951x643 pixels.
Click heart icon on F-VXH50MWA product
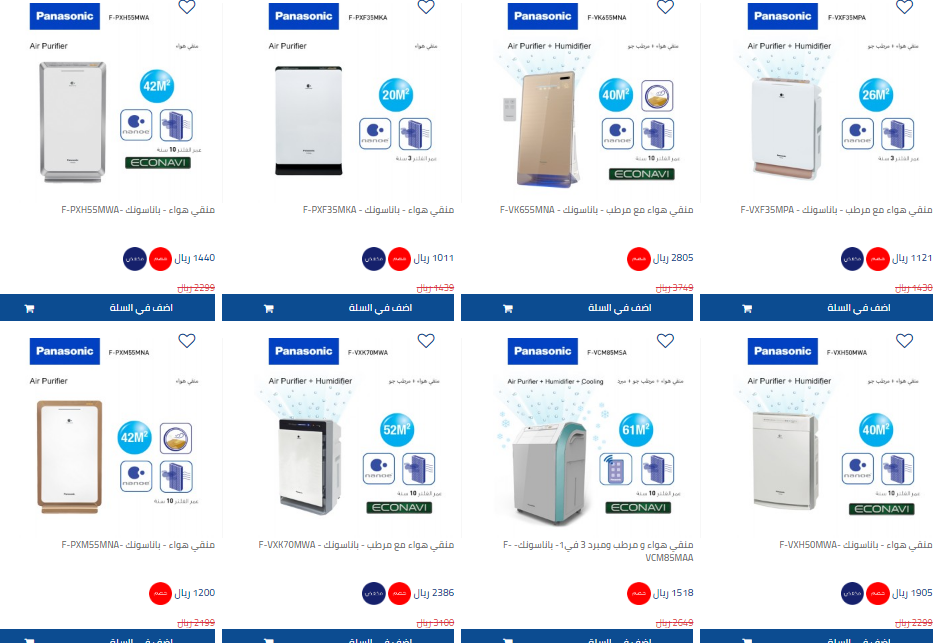tap(904, 341)
